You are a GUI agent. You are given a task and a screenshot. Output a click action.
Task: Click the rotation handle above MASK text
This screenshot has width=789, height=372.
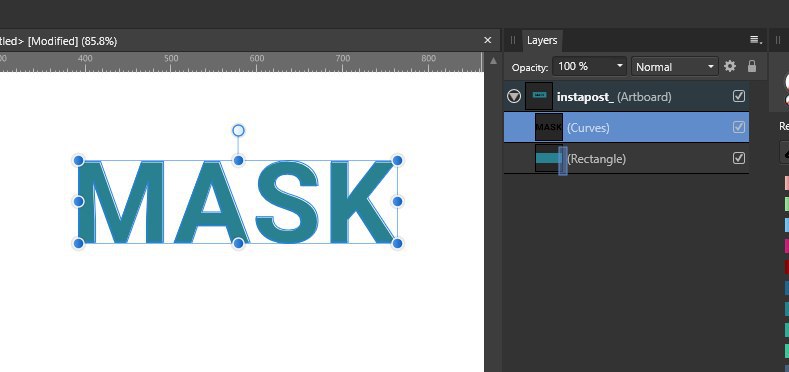pos(239,131)
